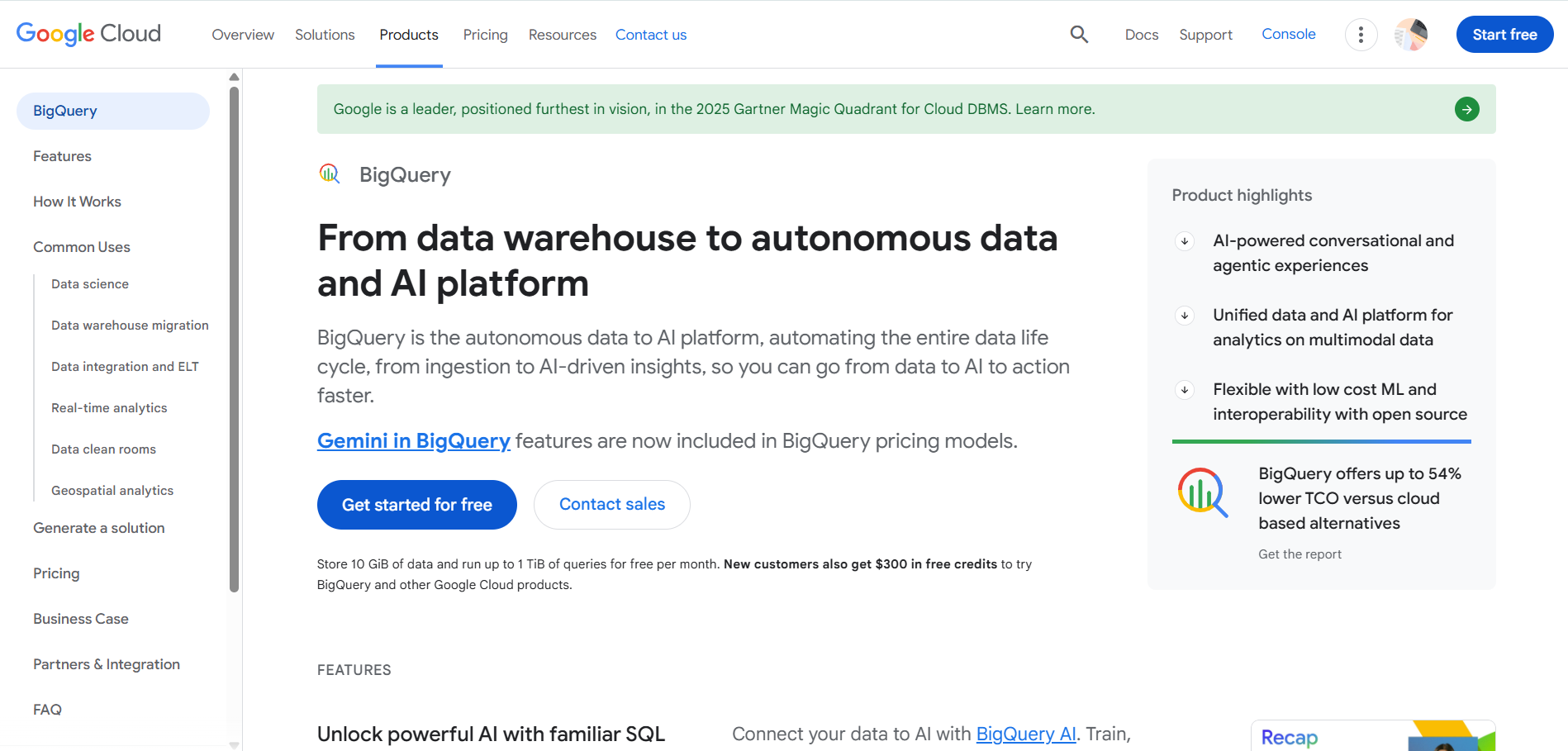Click the Contact us link in header

coord(651,35)
